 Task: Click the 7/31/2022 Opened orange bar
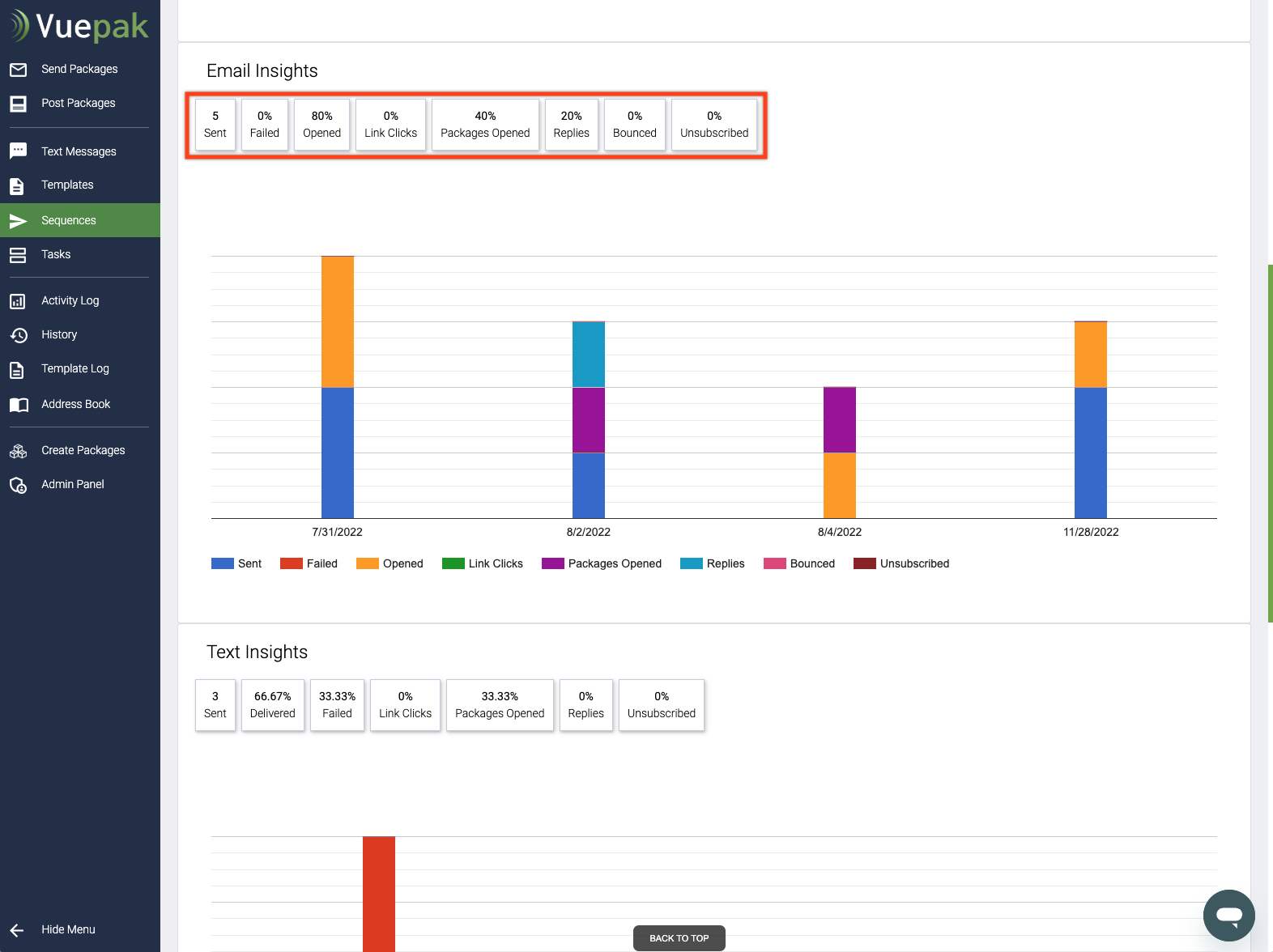pos(338,322)
